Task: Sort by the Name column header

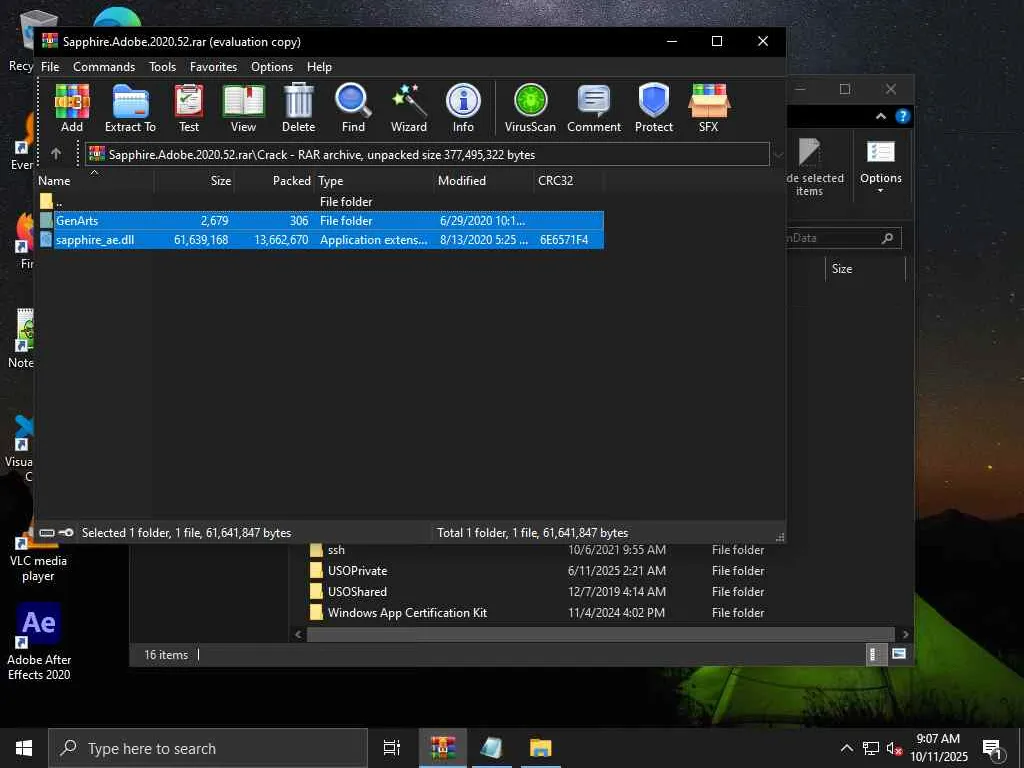Action: coord(94,181)
